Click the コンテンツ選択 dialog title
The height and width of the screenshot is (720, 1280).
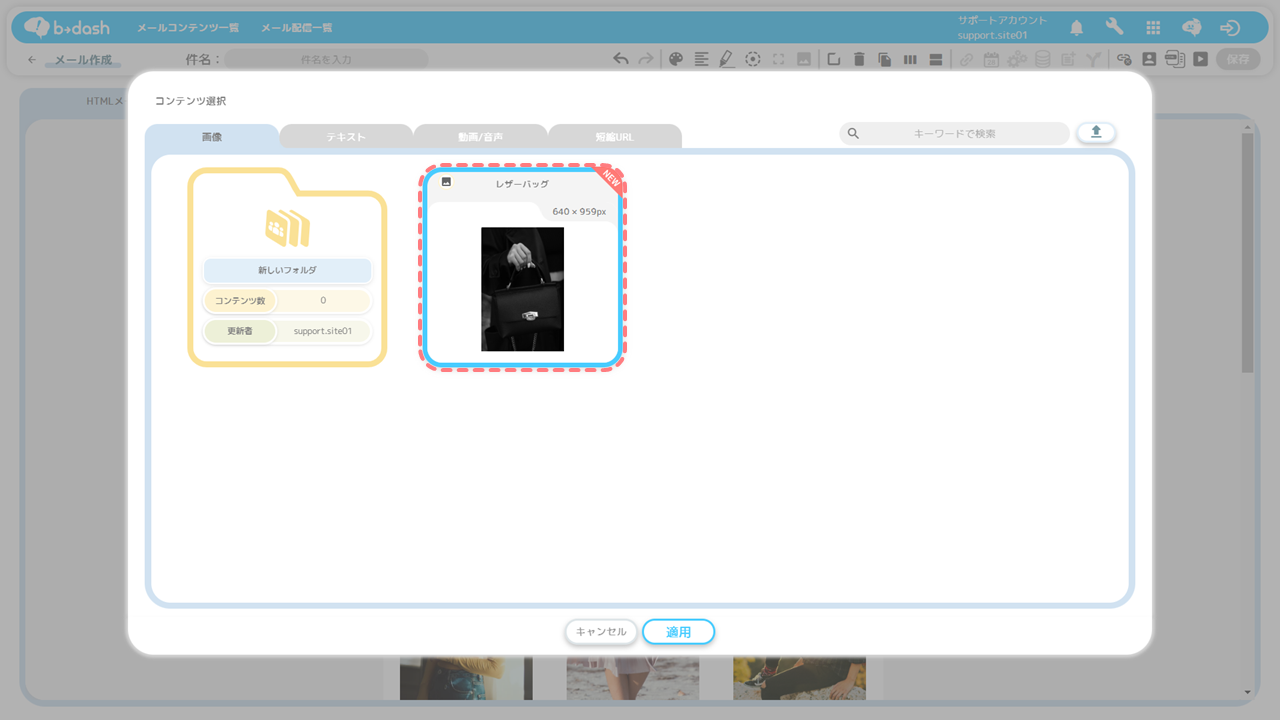(190, 101)
